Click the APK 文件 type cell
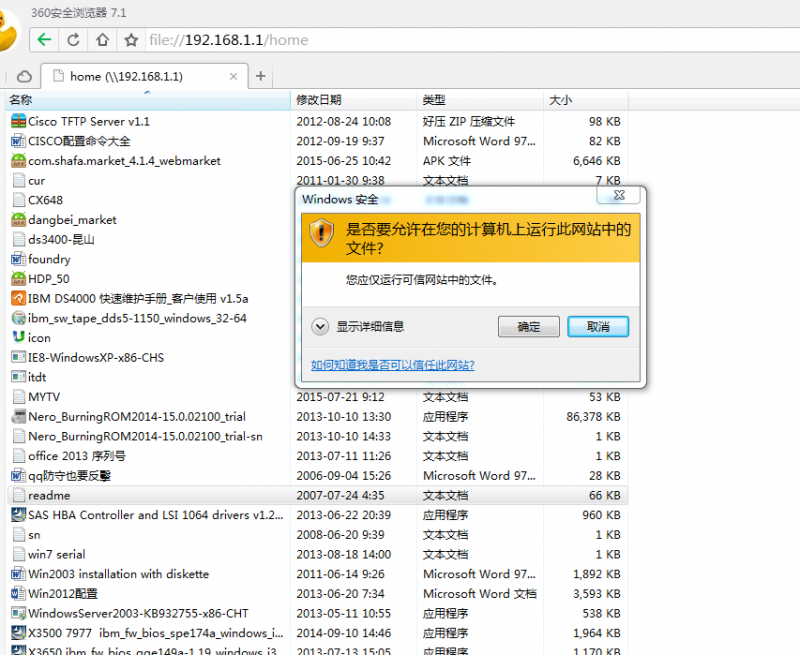The height and width of the screenshot is (655, 800). (447, 161)
